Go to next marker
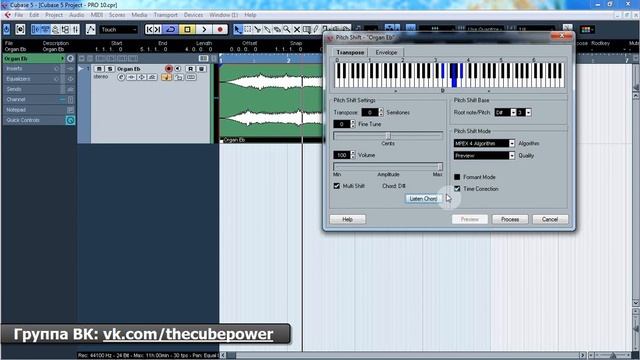This screenshot has width=640, height=360. (158, 29)
